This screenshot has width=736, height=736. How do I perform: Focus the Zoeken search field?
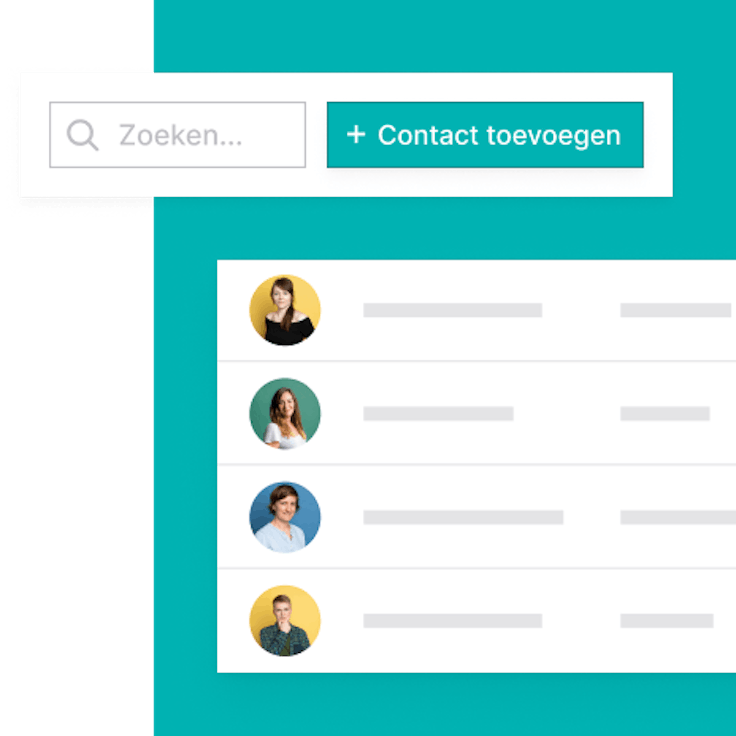[x=177, y=135]
